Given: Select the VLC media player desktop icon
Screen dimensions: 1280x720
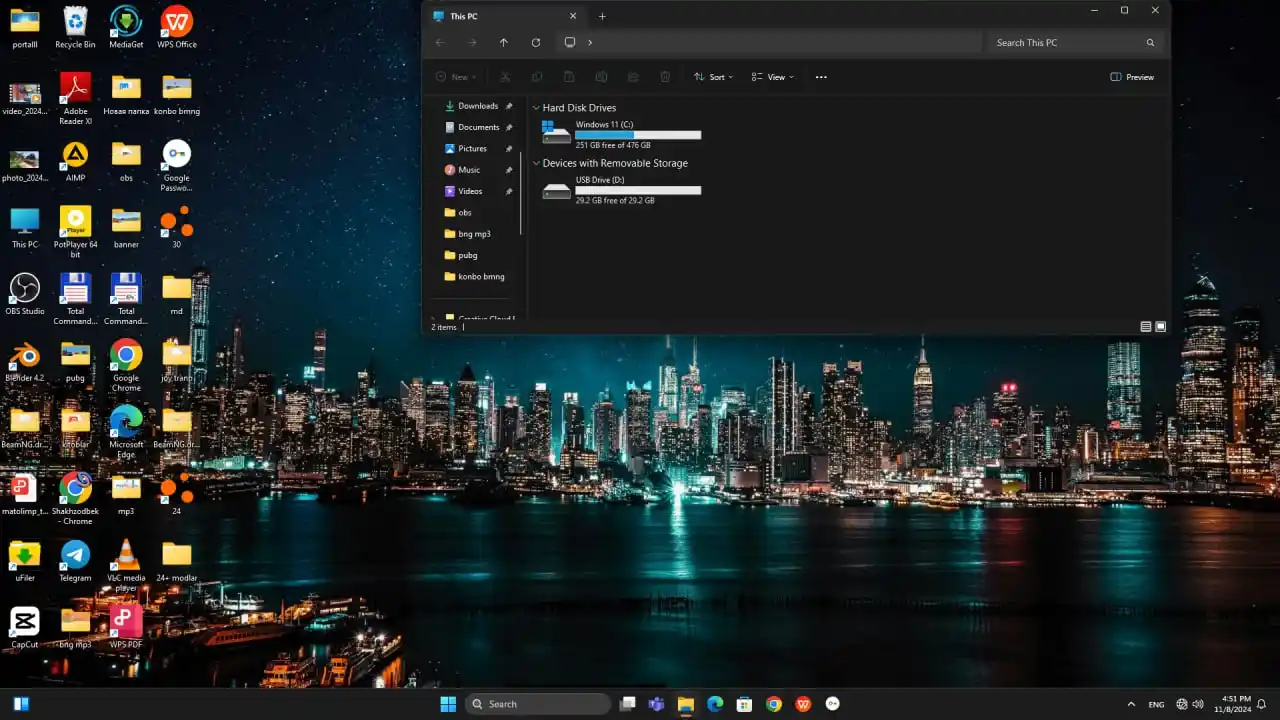Looking at the screenshot, I should coord(126,565).
